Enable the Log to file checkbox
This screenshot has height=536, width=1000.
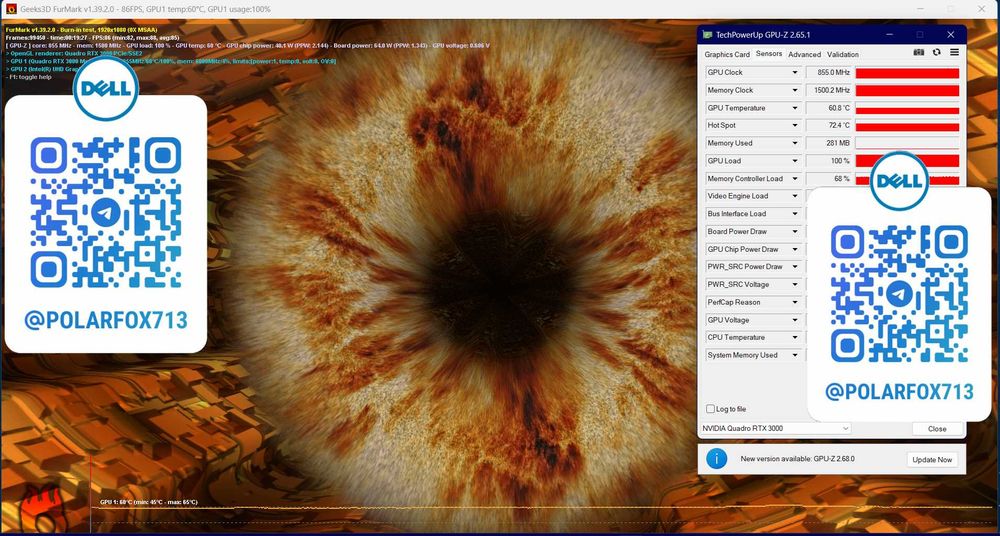pos(710,409)
